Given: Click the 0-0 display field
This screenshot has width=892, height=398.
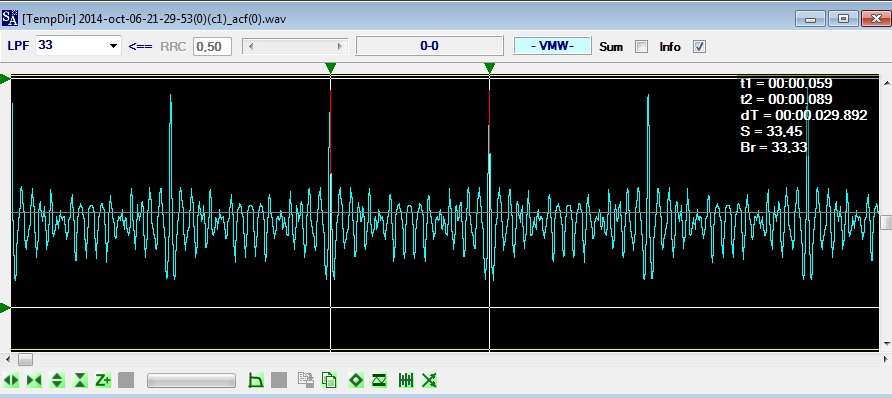Looking at the screenshot, I should [430, 46].
